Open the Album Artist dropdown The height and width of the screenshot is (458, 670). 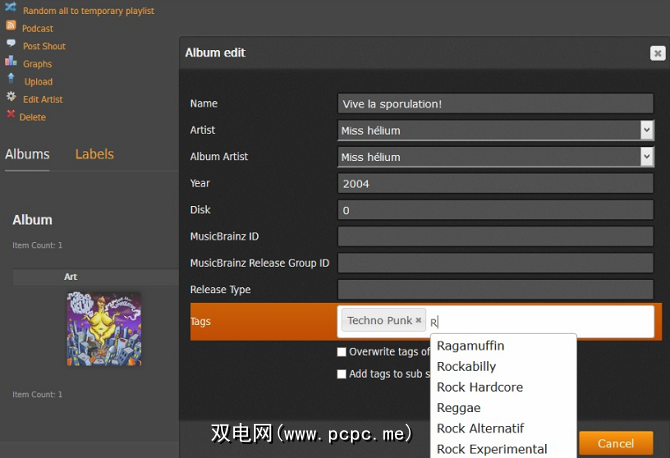[x=495, y=157]
